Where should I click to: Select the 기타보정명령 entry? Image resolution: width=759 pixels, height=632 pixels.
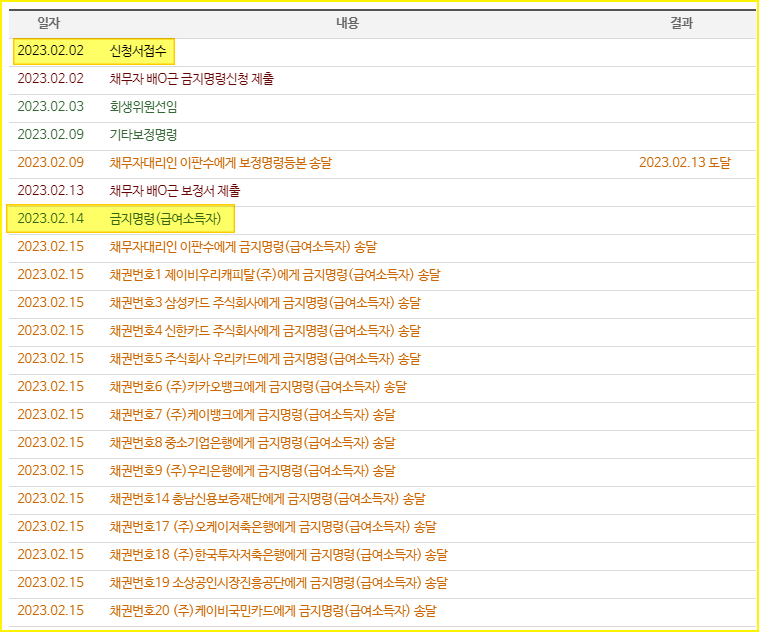[x=143, y=135]
